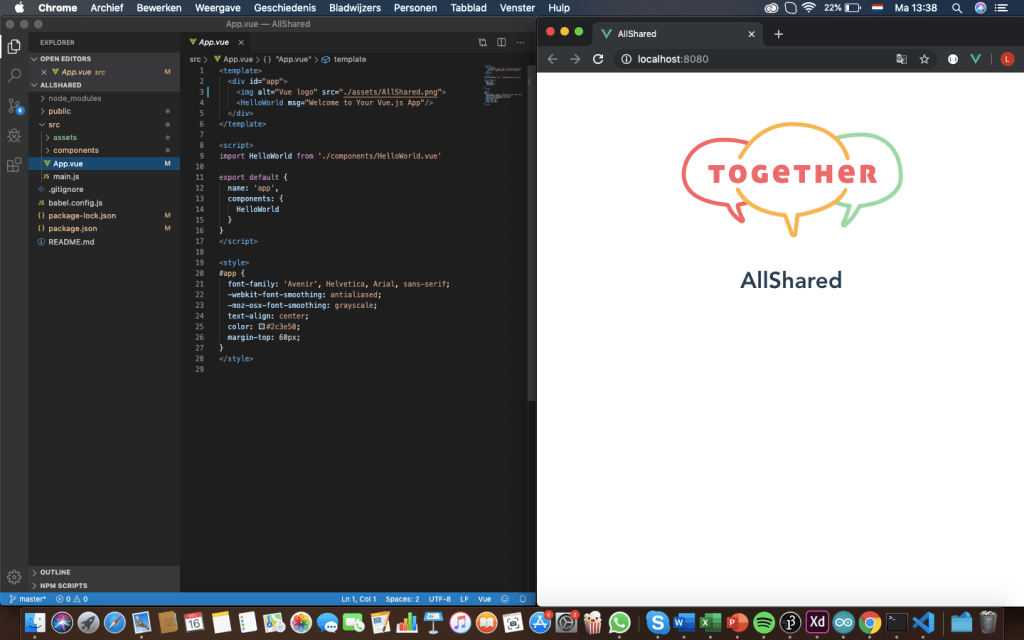The image size is (1024, 640).
Task: Open the Debug view bug icon
Action: click(14, 135)
